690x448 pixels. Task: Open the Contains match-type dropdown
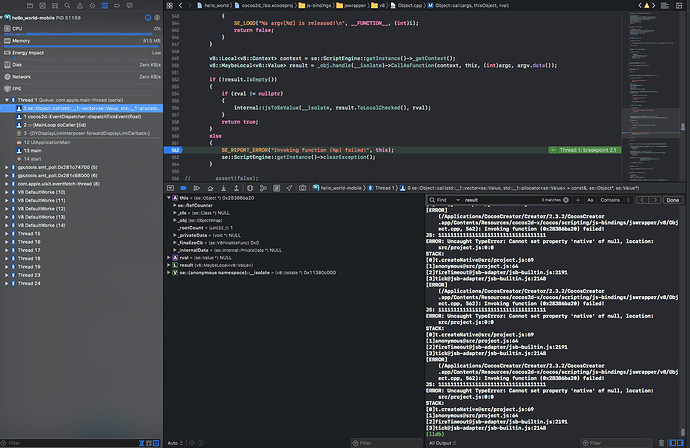(615, 200)
